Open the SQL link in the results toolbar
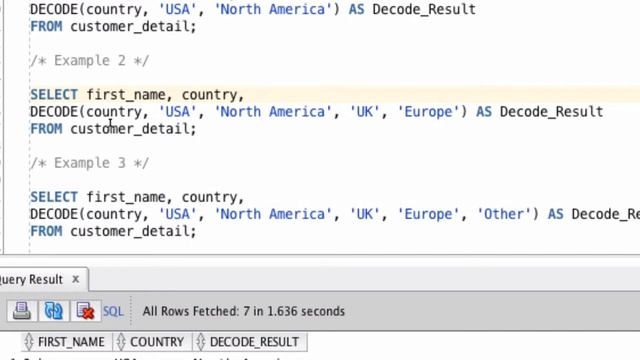640x360 pixels. pyautogui.click(x=113, y=311)
